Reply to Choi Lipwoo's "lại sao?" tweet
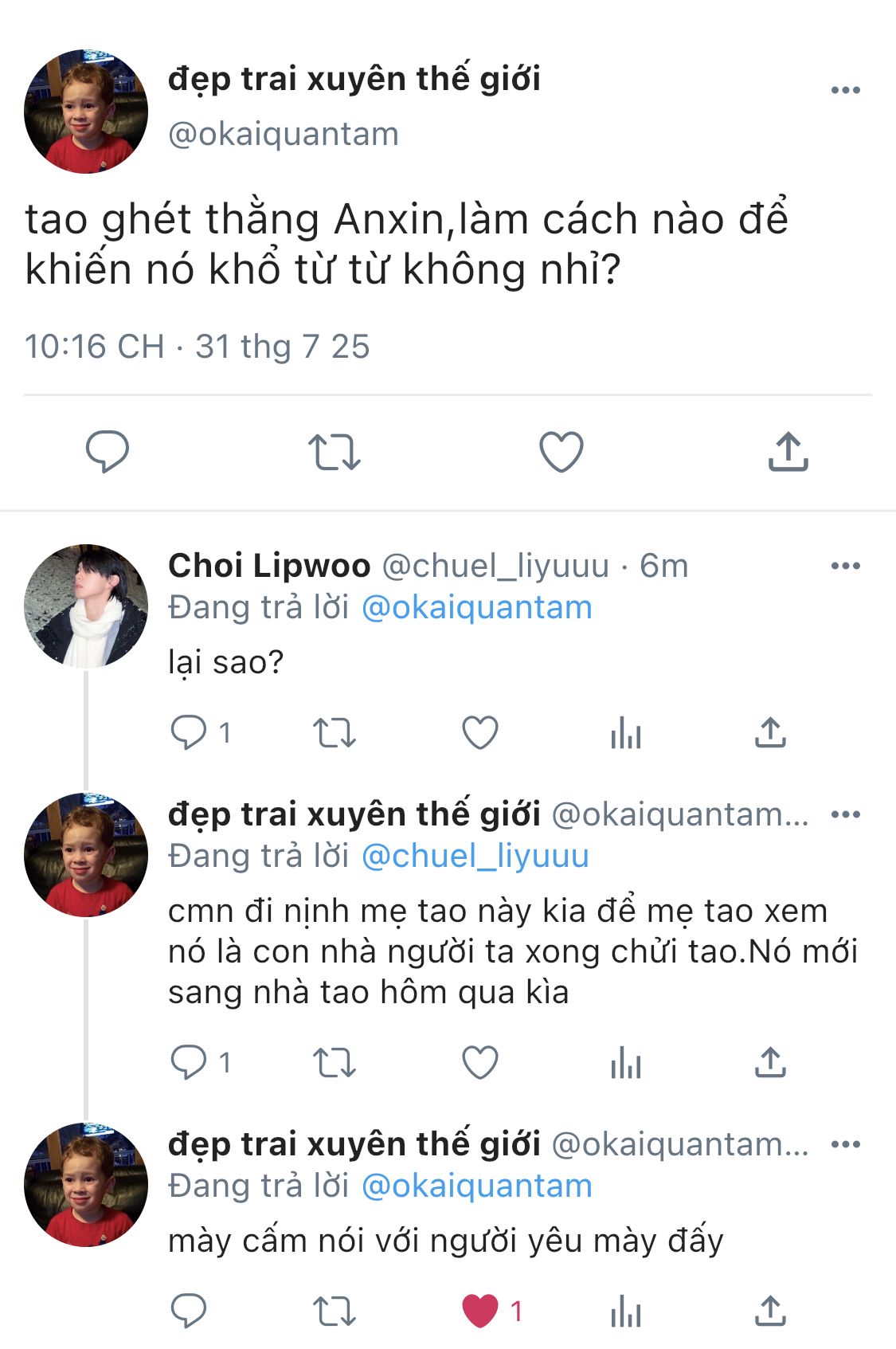This screenshot has width=896, height=1349. [x=189, y=732]
